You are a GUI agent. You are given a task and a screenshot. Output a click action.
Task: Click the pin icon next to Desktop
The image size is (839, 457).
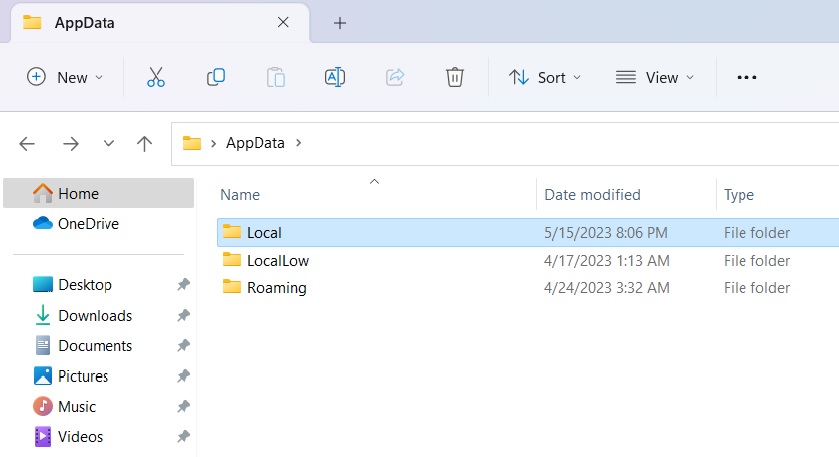(184, 284)
